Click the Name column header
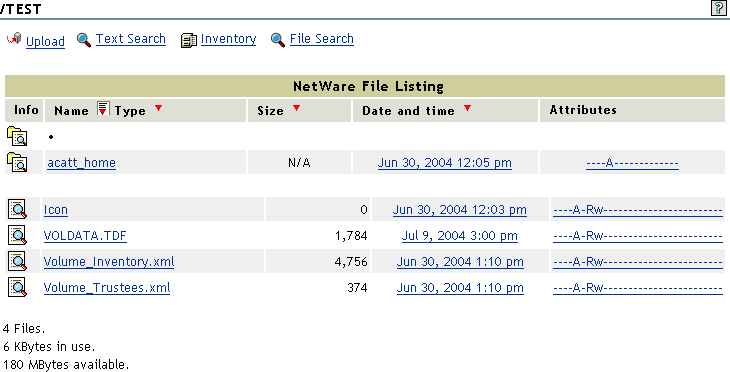 pos(71,111)
